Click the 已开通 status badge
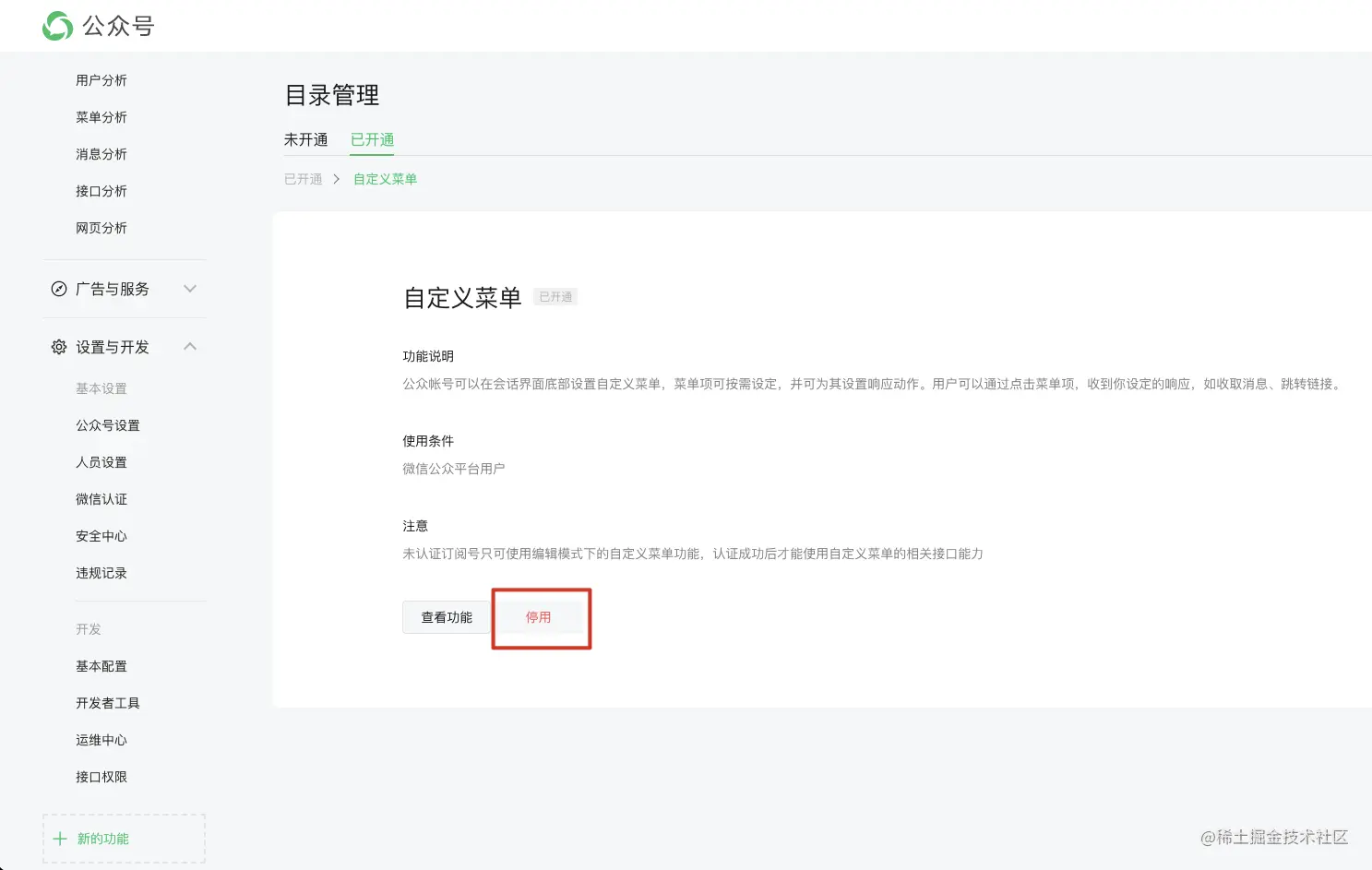1372x870 pixels. [555, 297]
